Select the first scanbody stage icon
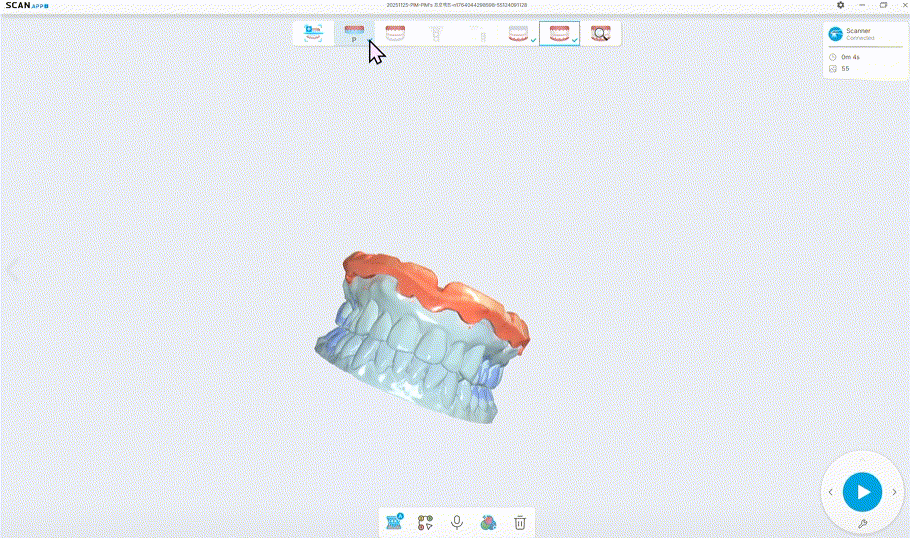 tap(436, 34)
